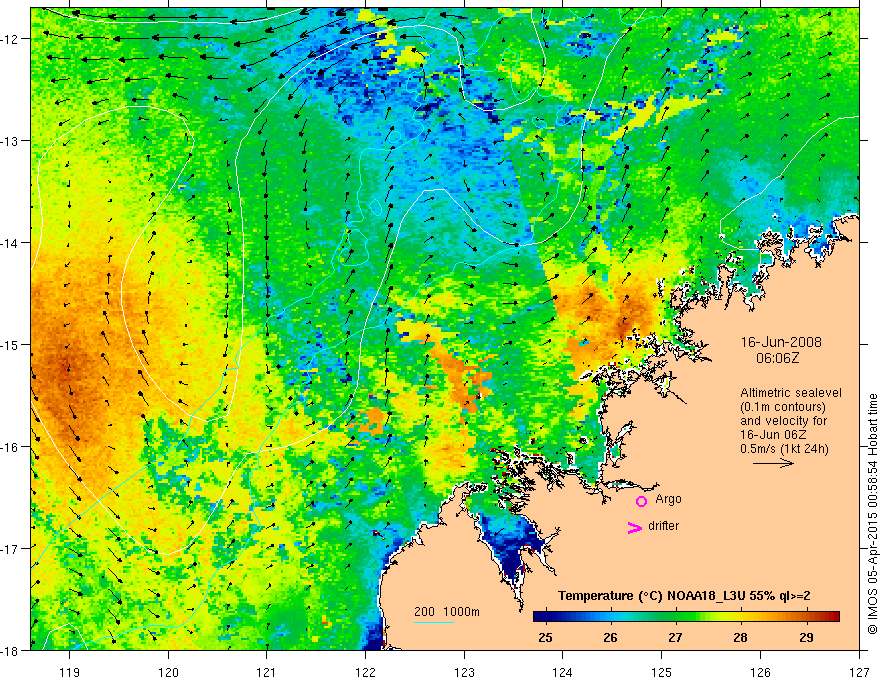Click the 126 longitude axis label
The image size is (880, 680).
(760, 672)
